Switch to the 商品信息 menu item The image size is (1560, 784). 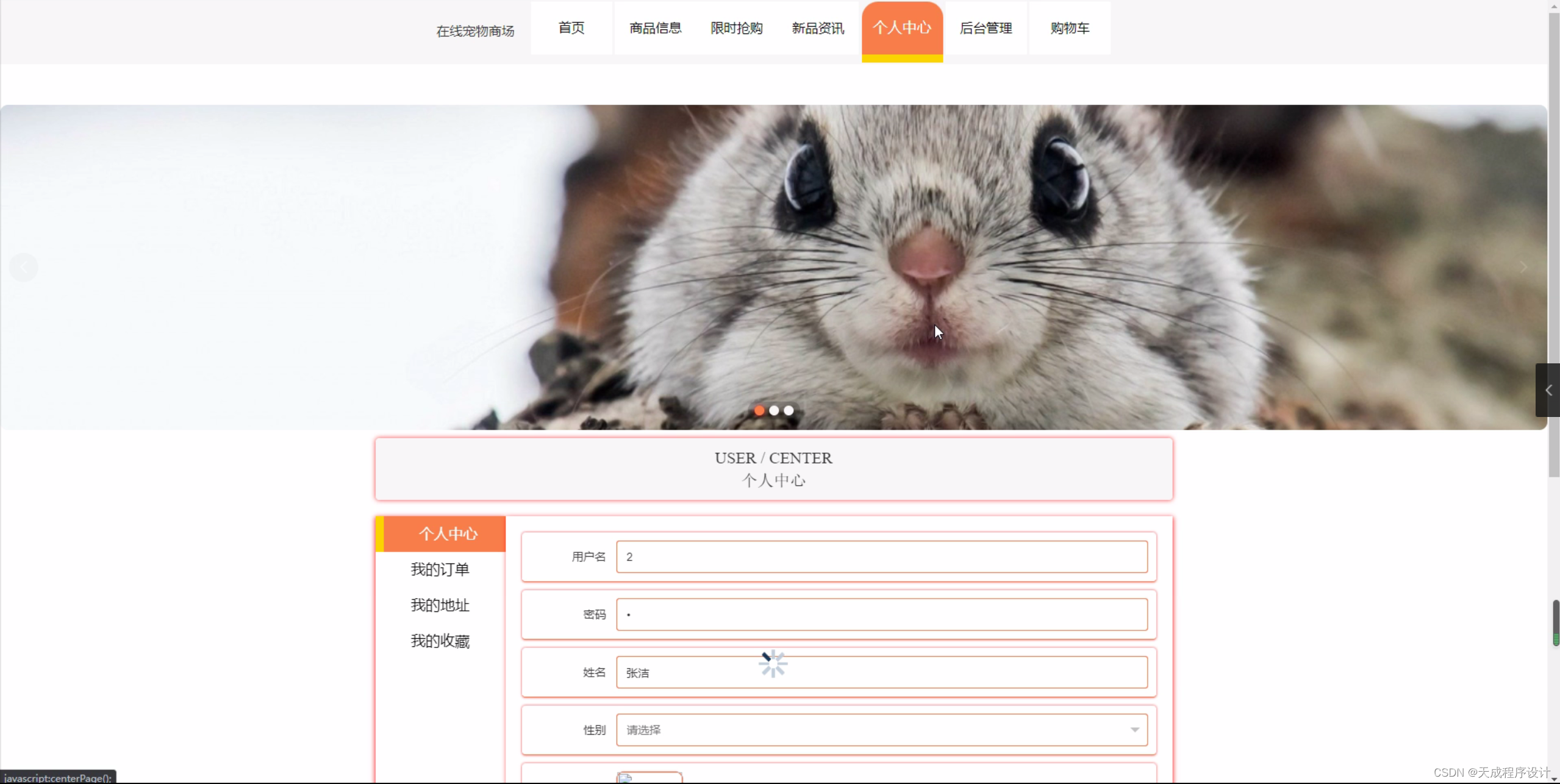(x=654, y=27)
